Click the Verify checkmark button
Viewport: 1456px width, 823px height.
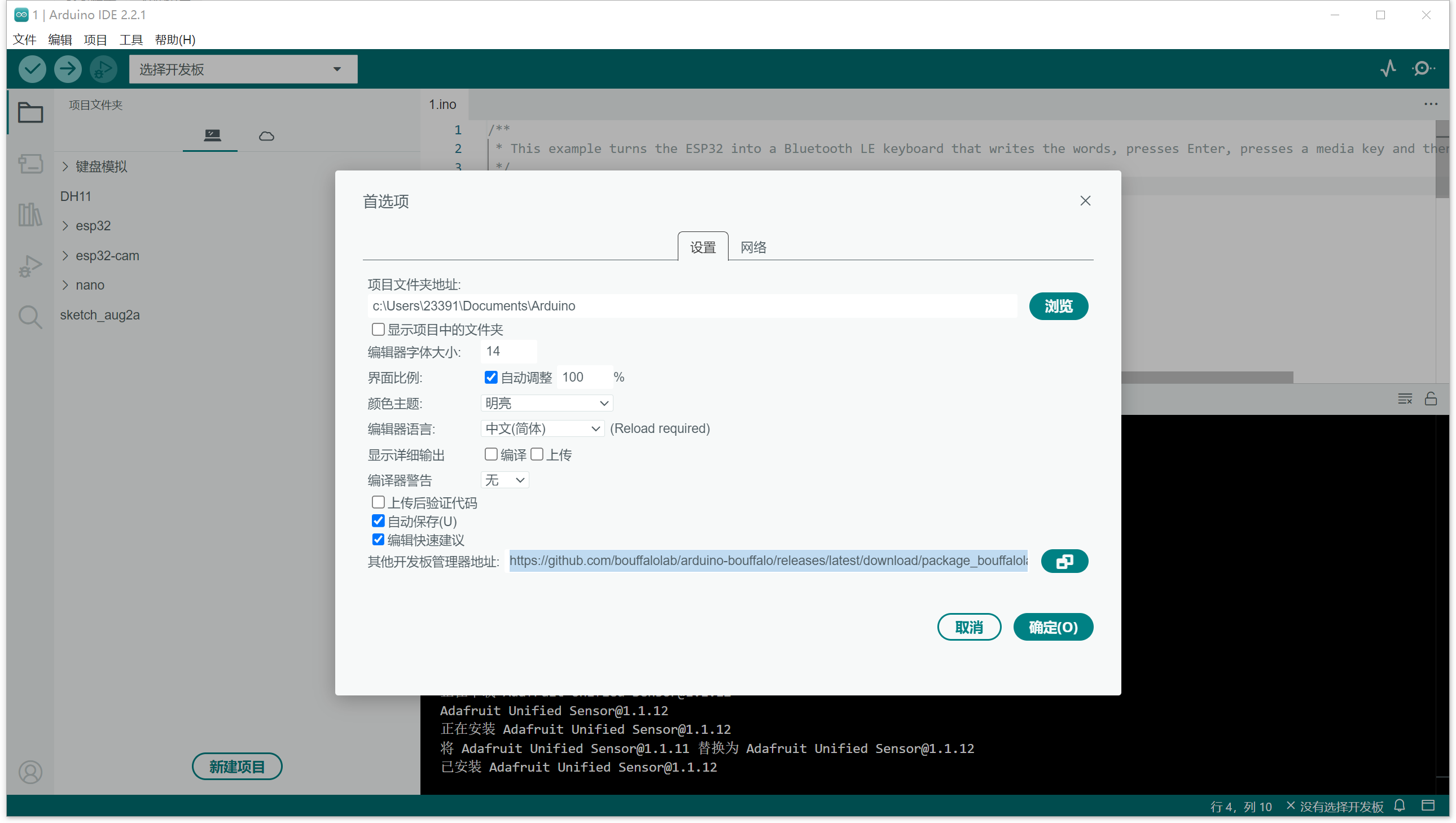pyautogui.click(x=32, y=69)
